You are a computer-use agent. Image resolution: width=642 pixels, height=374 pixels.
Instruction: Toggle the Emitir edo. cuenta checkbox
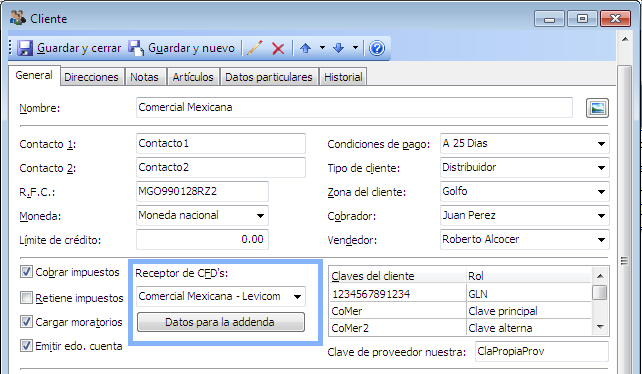pos(27,346)
